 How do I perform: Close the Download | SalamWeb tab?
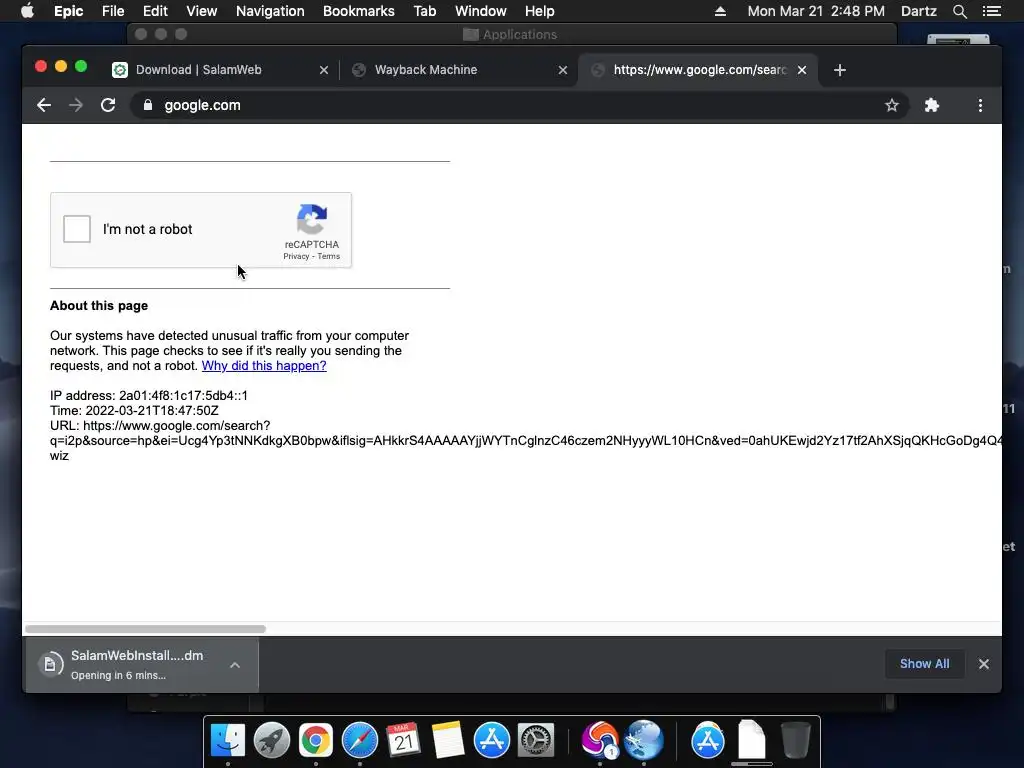[323, 70]
